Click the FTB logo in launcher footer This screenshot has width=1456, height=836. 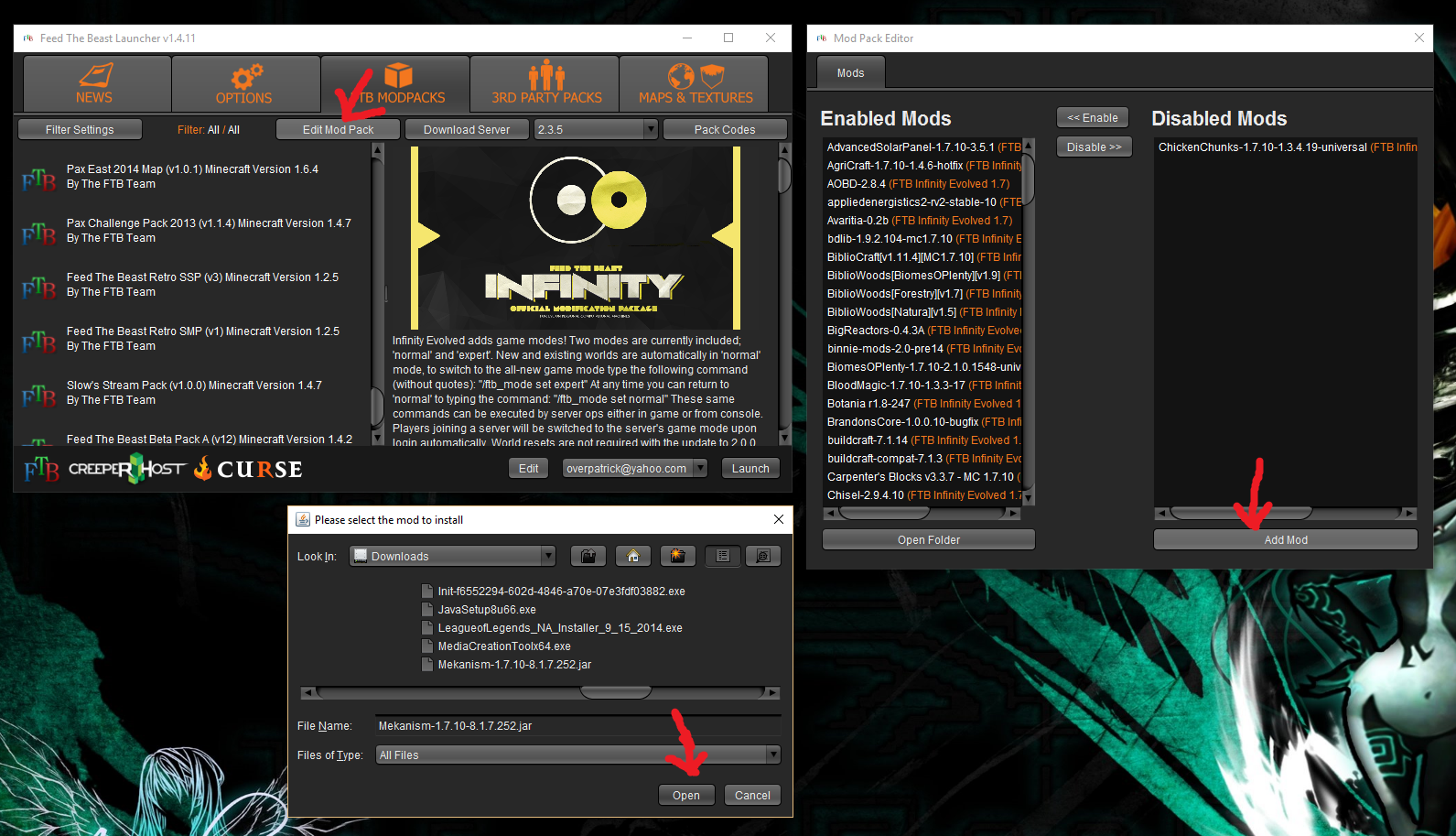(x=41, y=470)
